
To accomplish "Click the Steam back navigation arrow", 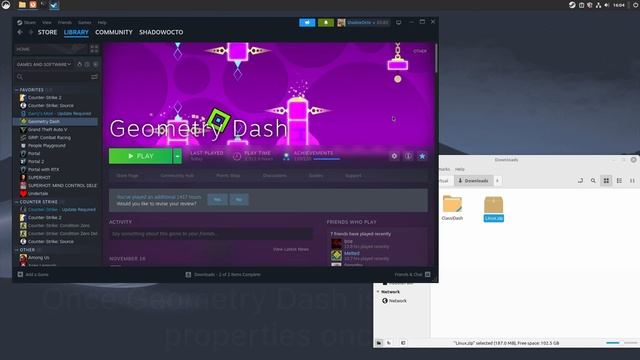I will (x=20, y=32).
